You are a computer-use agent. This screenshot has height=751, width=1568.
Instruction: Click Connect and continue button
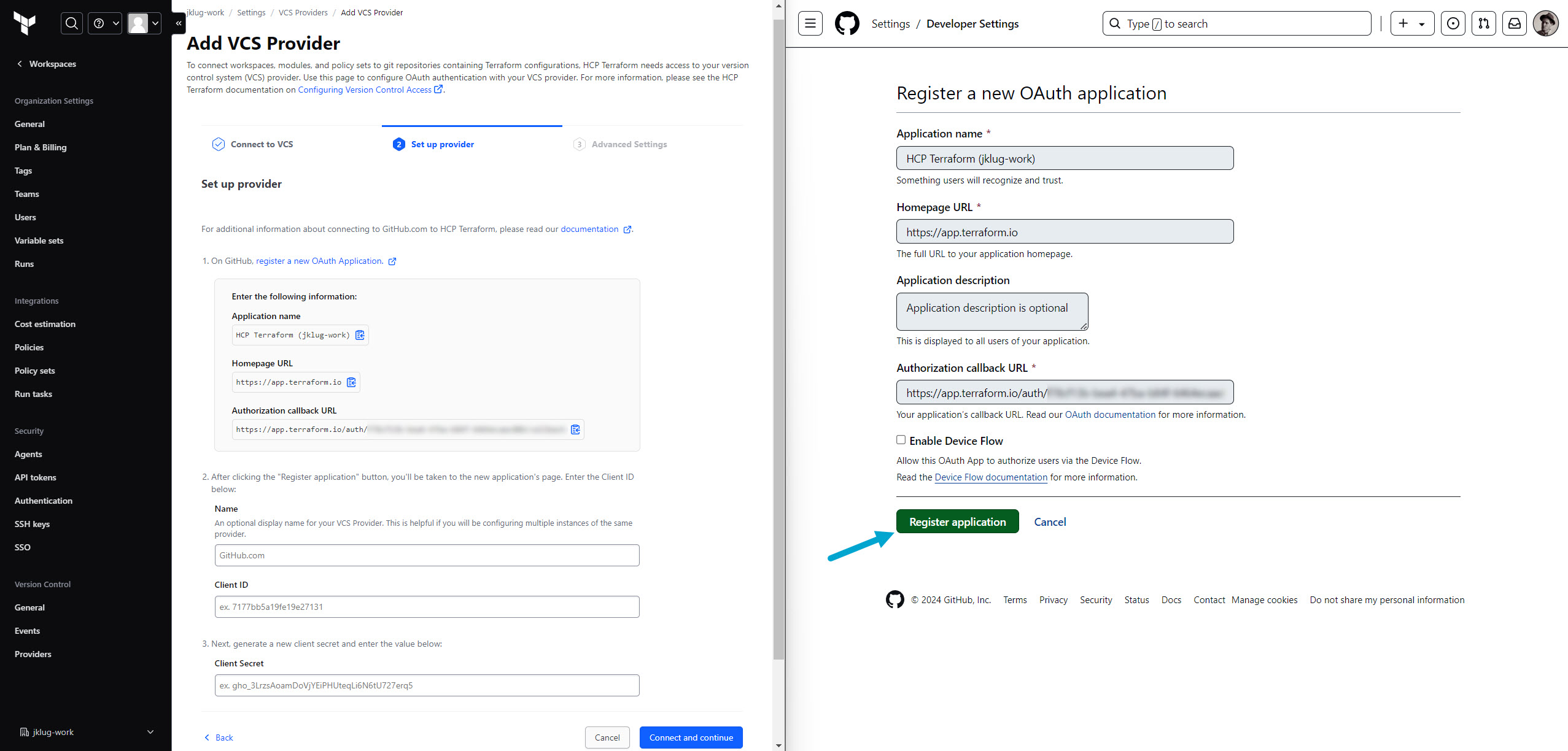691,738
